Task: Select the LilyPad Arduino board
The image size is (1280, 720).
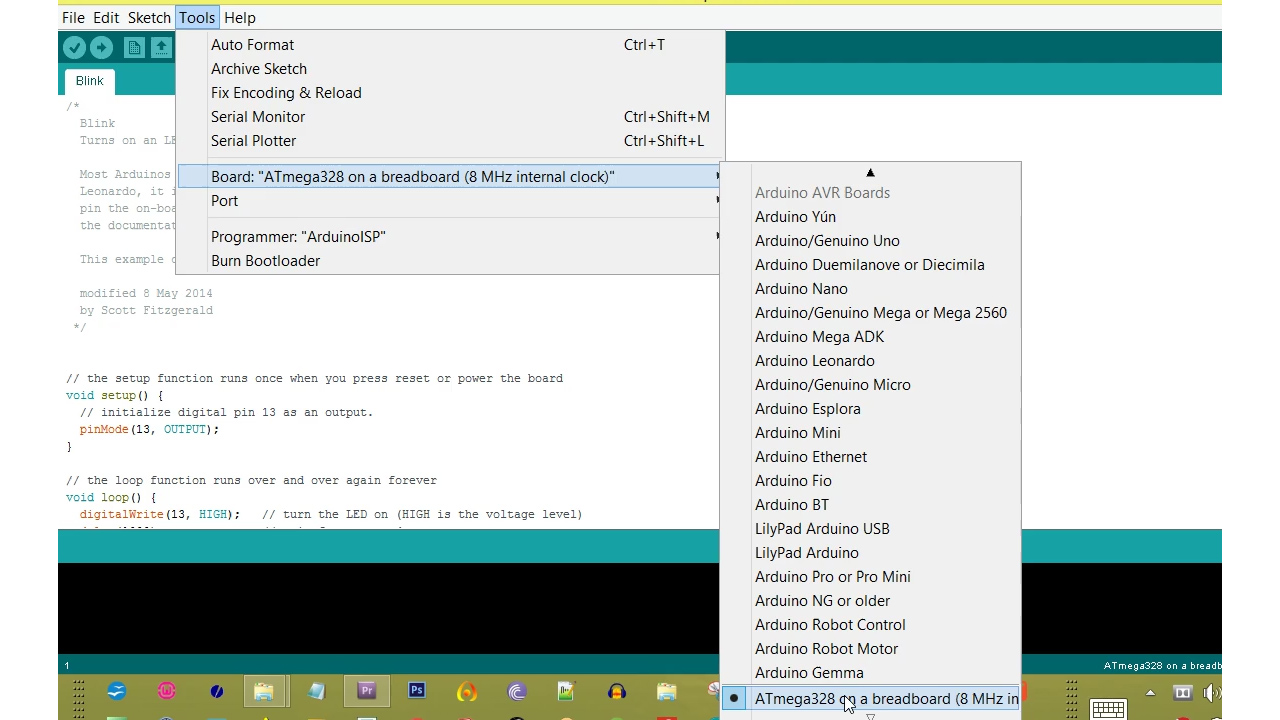Action: point(870,553)
